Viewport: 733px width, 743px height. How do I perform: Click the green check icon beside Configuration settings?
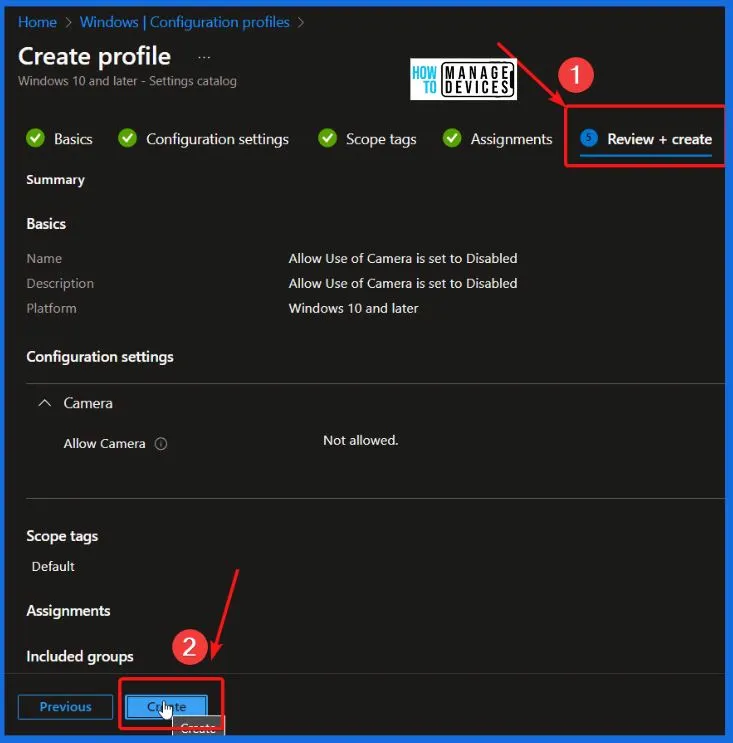tap(127, 138)
